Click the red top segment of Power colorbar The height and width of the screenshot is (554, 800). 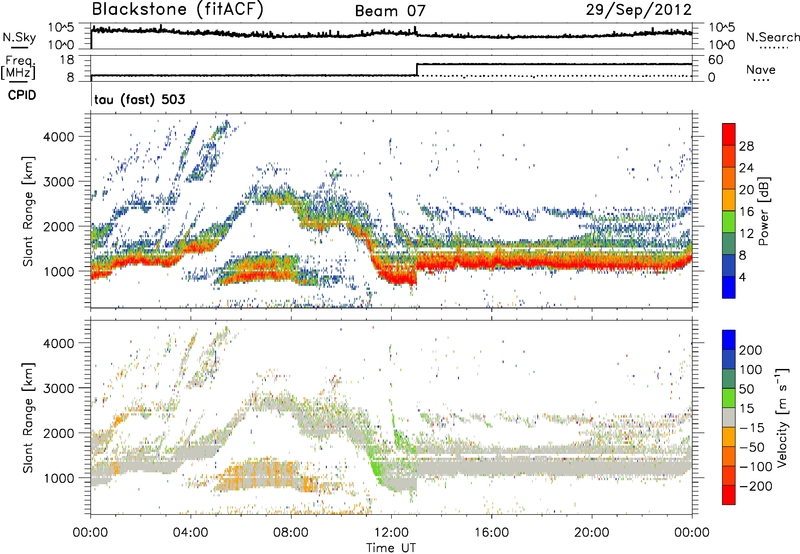click(729, 134)
